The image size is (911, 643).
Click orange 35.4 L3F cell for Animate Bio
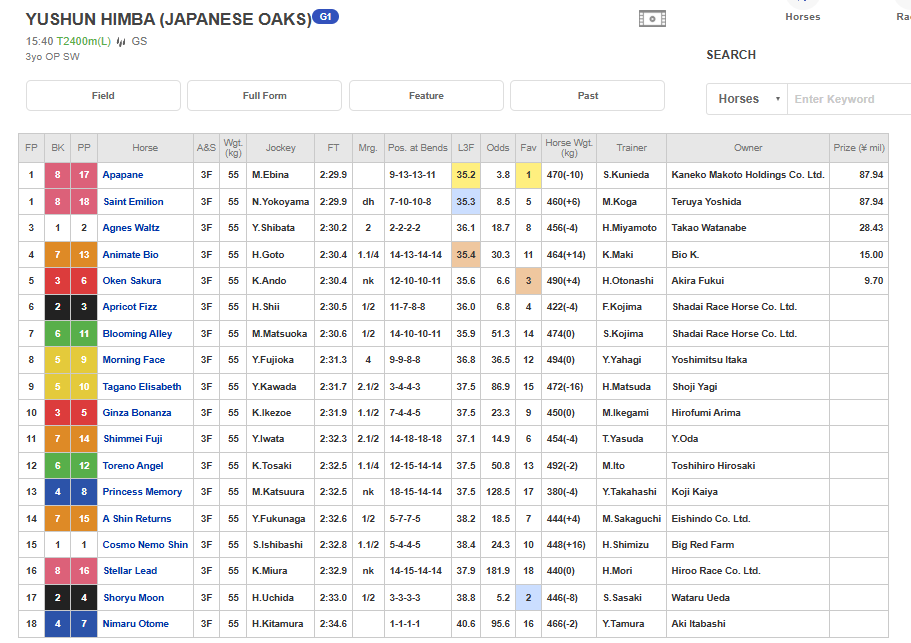coord(466,254)
